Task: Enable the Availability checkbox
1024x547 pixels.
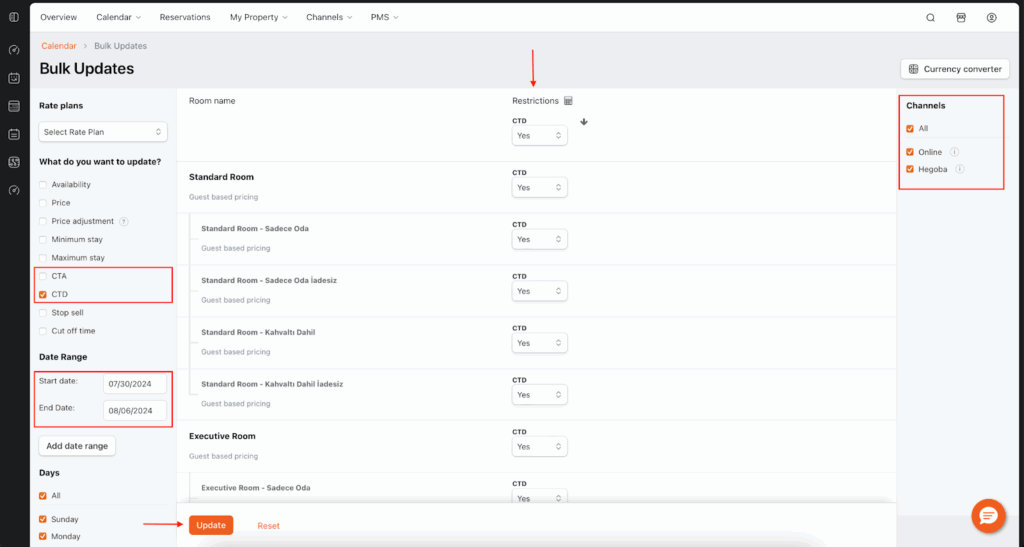Action: [x=43, y=185]
